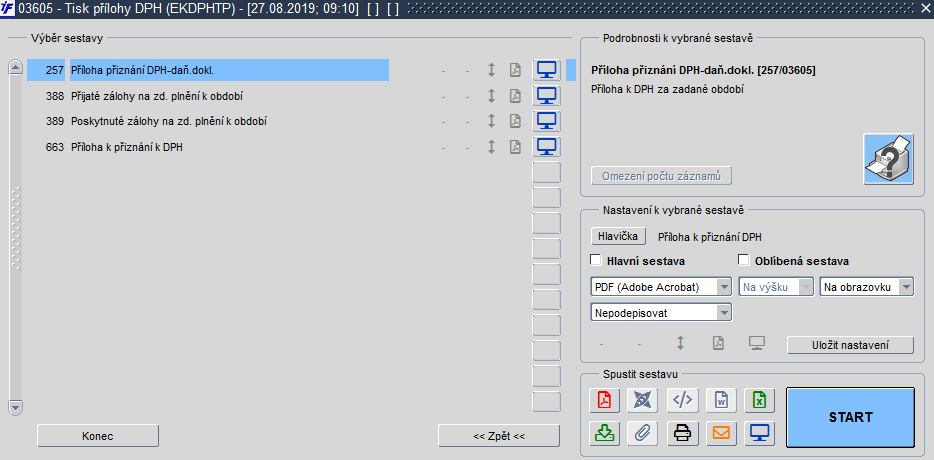Screen dimensions: 934x460
Task: Click the Hlavička button
Action: pyautogui.click(x=618, y=236)
